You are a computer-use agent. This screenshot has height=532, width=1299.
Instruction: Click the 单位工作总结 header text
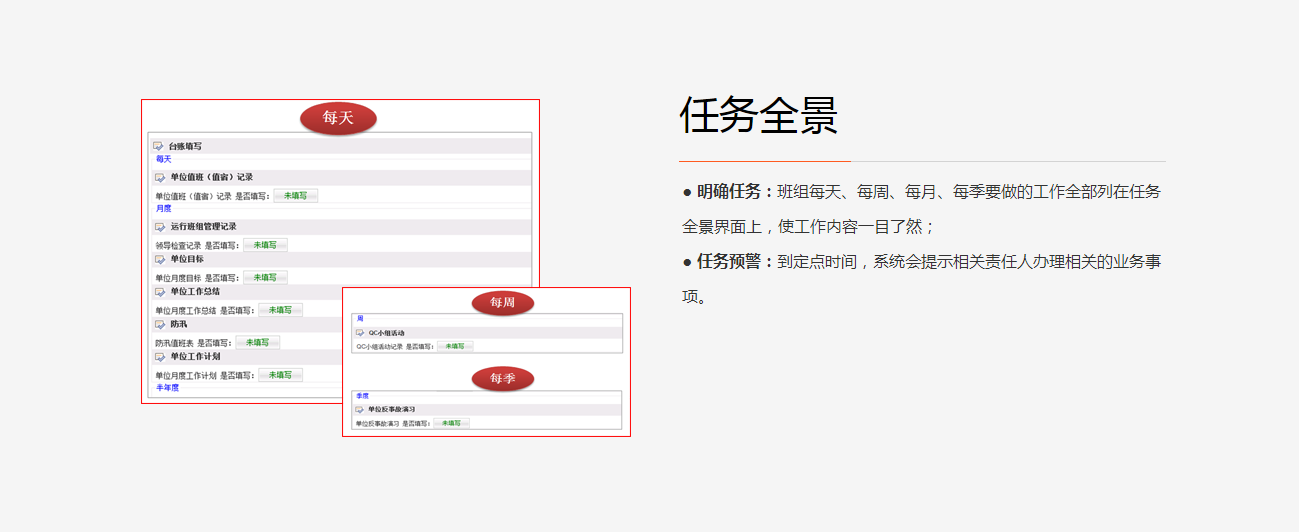195,292
